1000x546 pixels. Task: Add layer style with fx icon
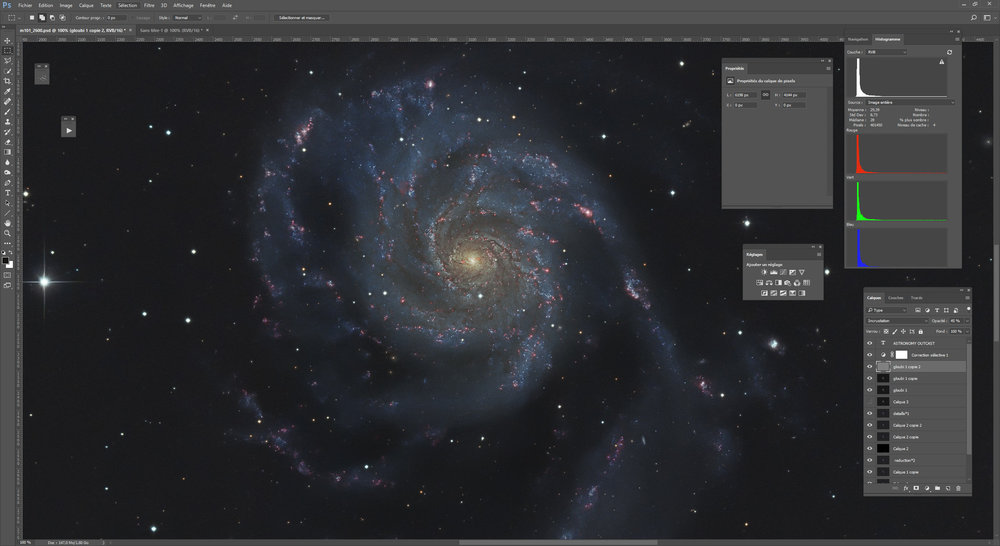(905, 488)
